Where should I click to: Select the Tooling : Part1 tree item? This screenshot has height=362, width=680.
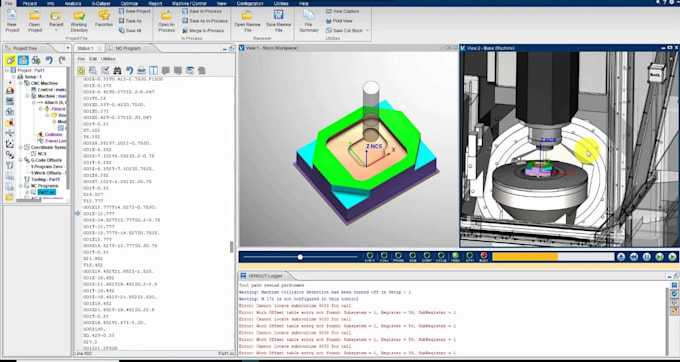[42, 179]
